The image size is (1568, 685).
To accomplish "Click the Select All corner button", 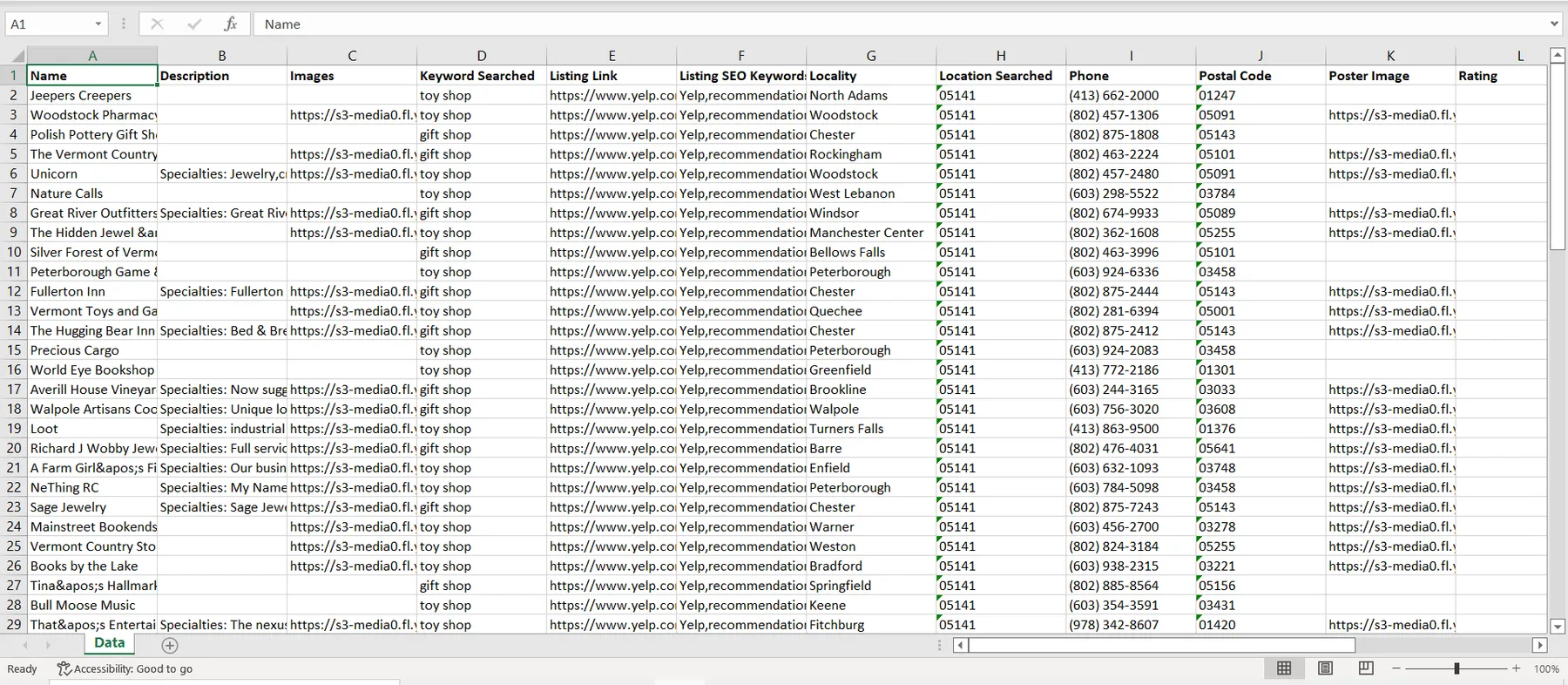I will point(13,56).
